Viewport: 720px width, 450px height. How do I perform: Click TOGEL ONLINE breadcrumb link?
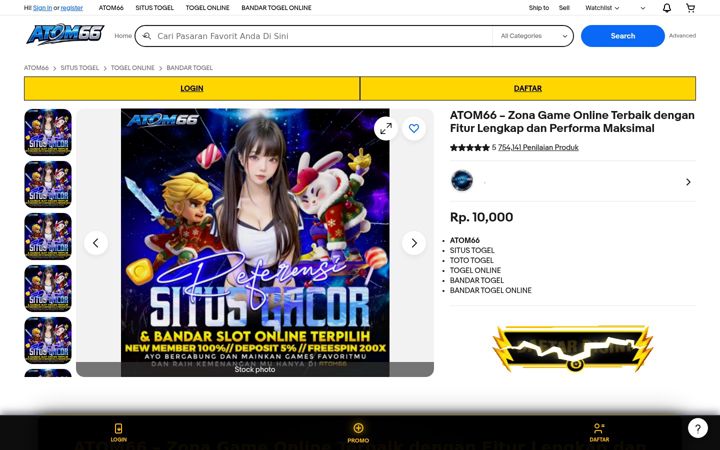133,68
